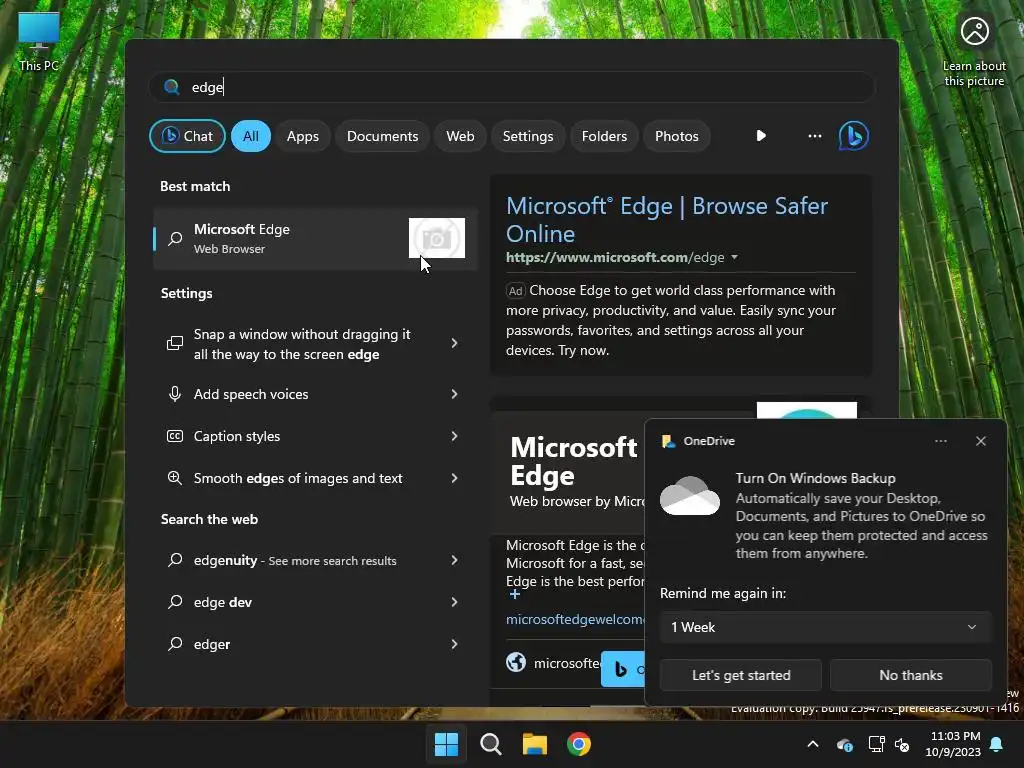
Task: Click the blue plus expand description
Action: coord(515,594)
